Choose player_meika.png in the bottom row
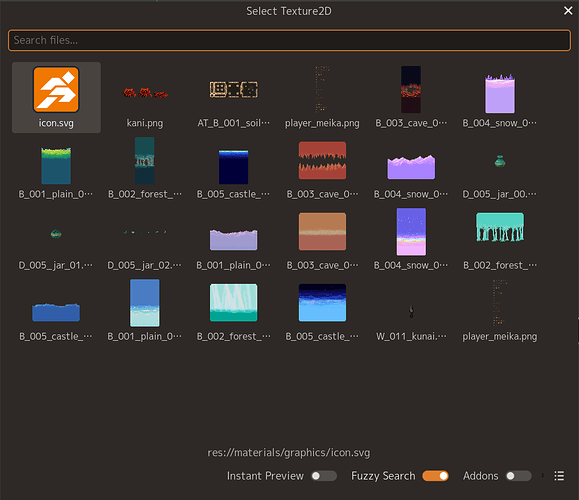This screenshot has width=579, height=500. 500,311
